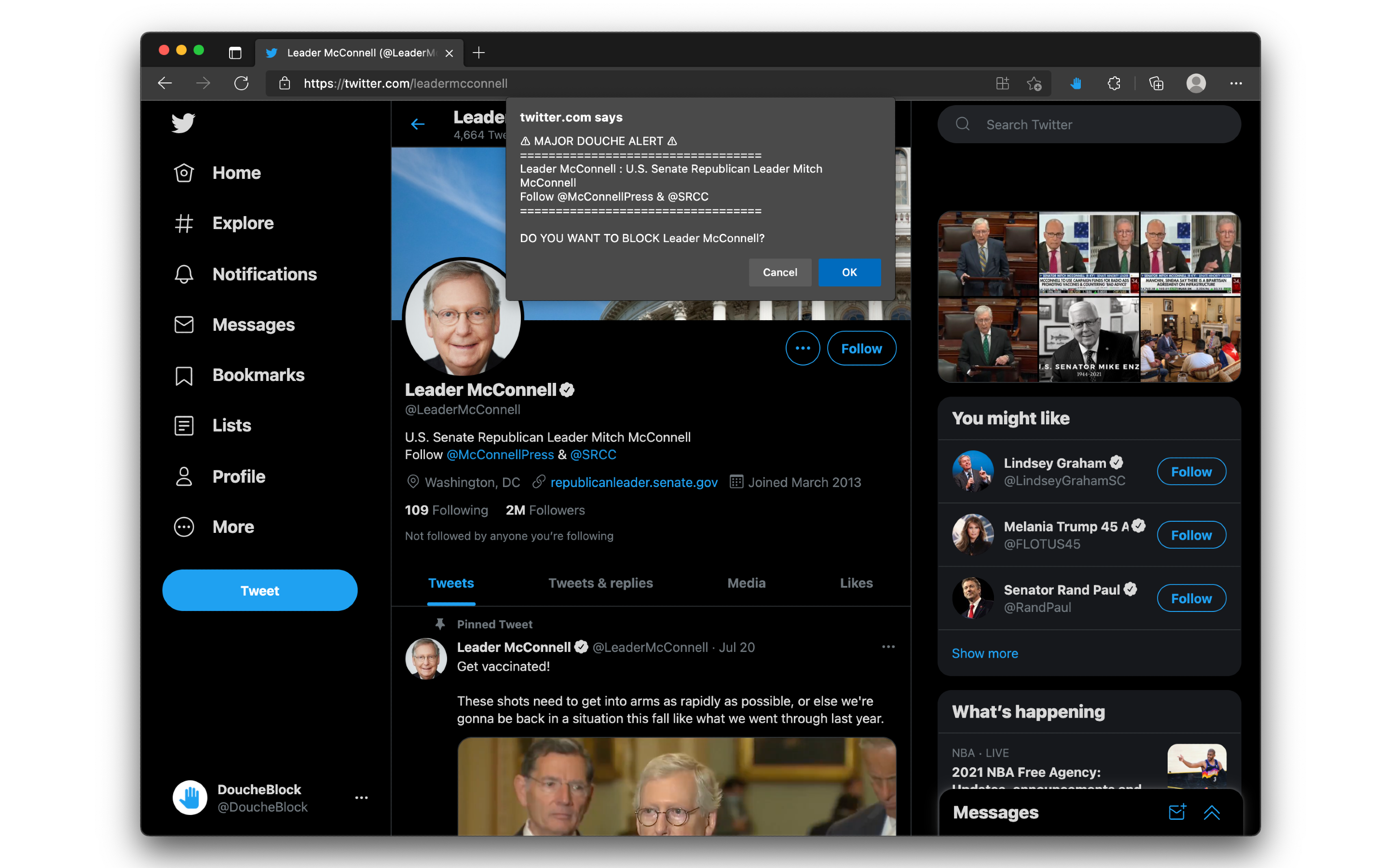
Task: Follow Lindsey Graham from suggestions
Action: tap(1191, 472)
